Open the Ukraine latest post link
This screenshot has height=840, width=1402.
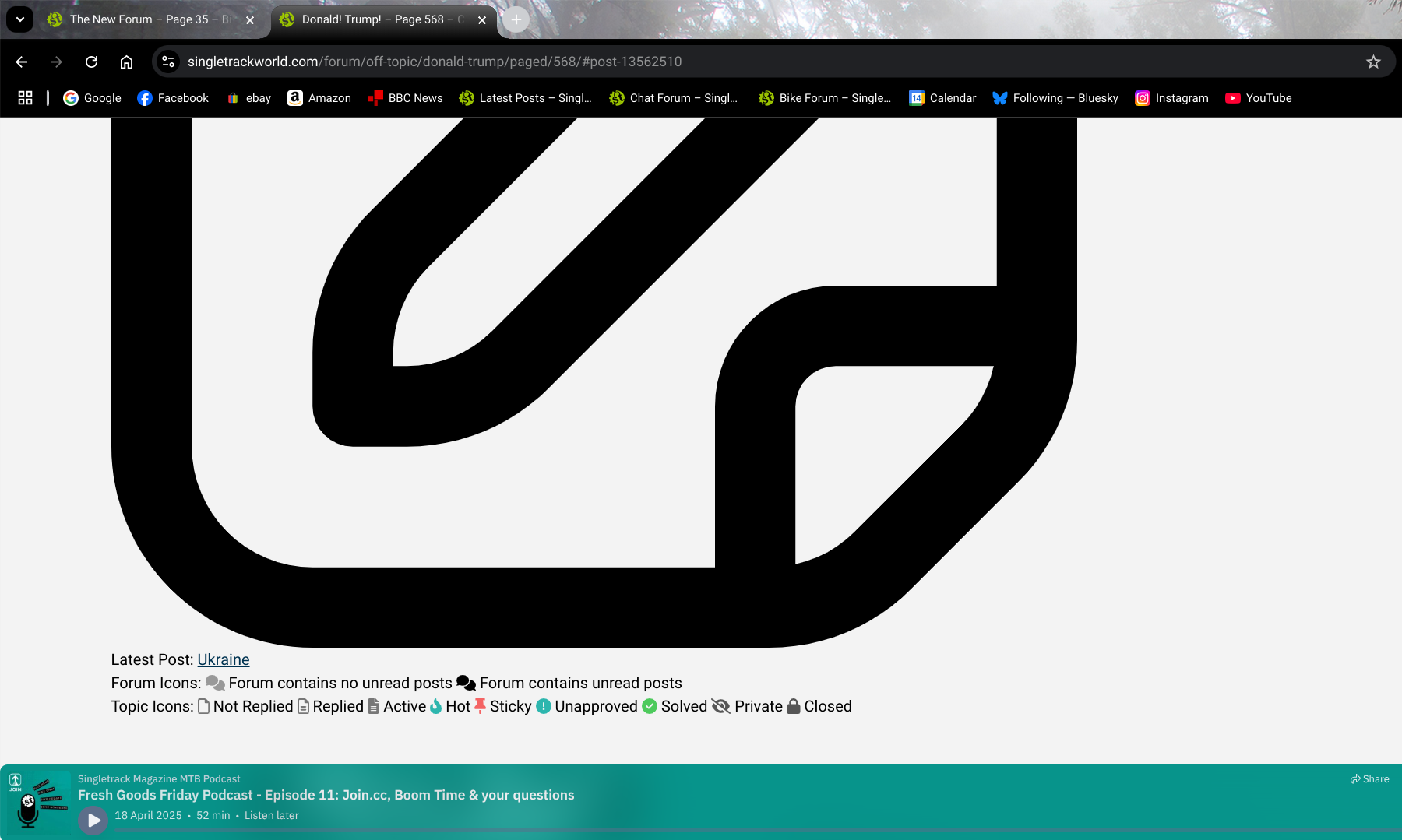coord(223,659)
